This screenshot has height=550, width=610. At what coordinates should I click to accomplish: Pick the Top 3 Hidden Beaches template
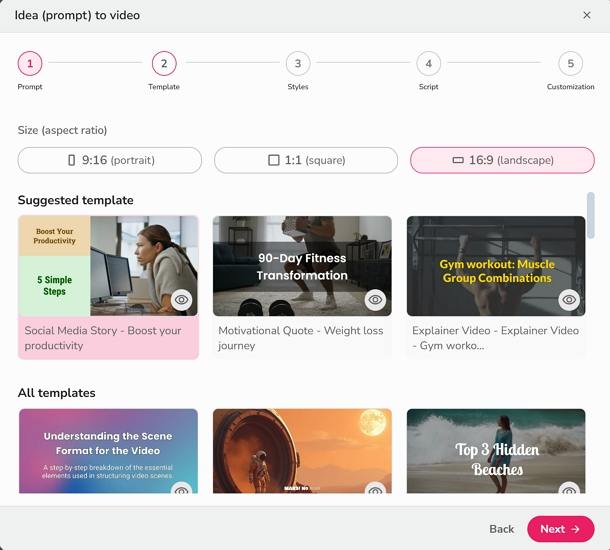tap(496, 451)
